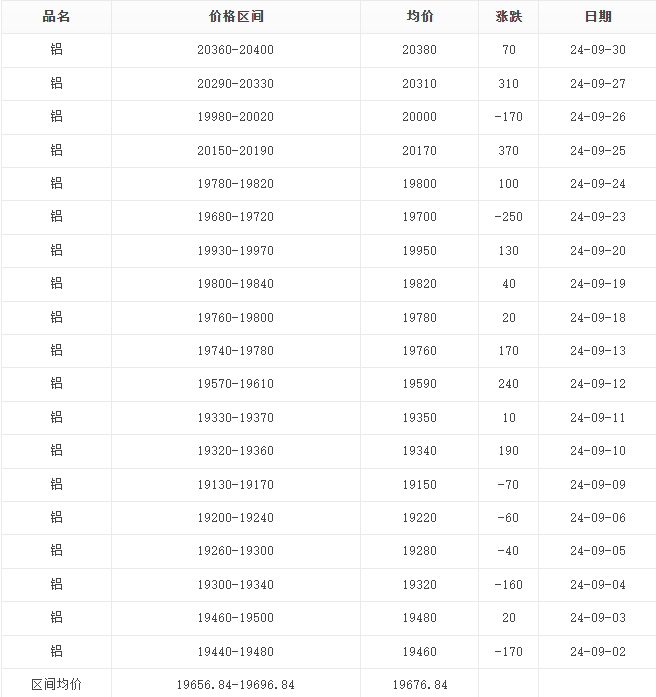Image resolution: width=656 pixels, height=697 pixels.
Task: Click the 日期 column header
Action: 597,17
